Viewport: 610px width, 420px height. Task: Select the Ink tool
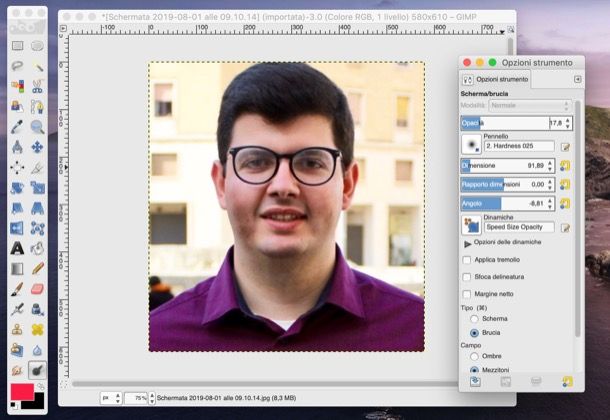(37, 309)
